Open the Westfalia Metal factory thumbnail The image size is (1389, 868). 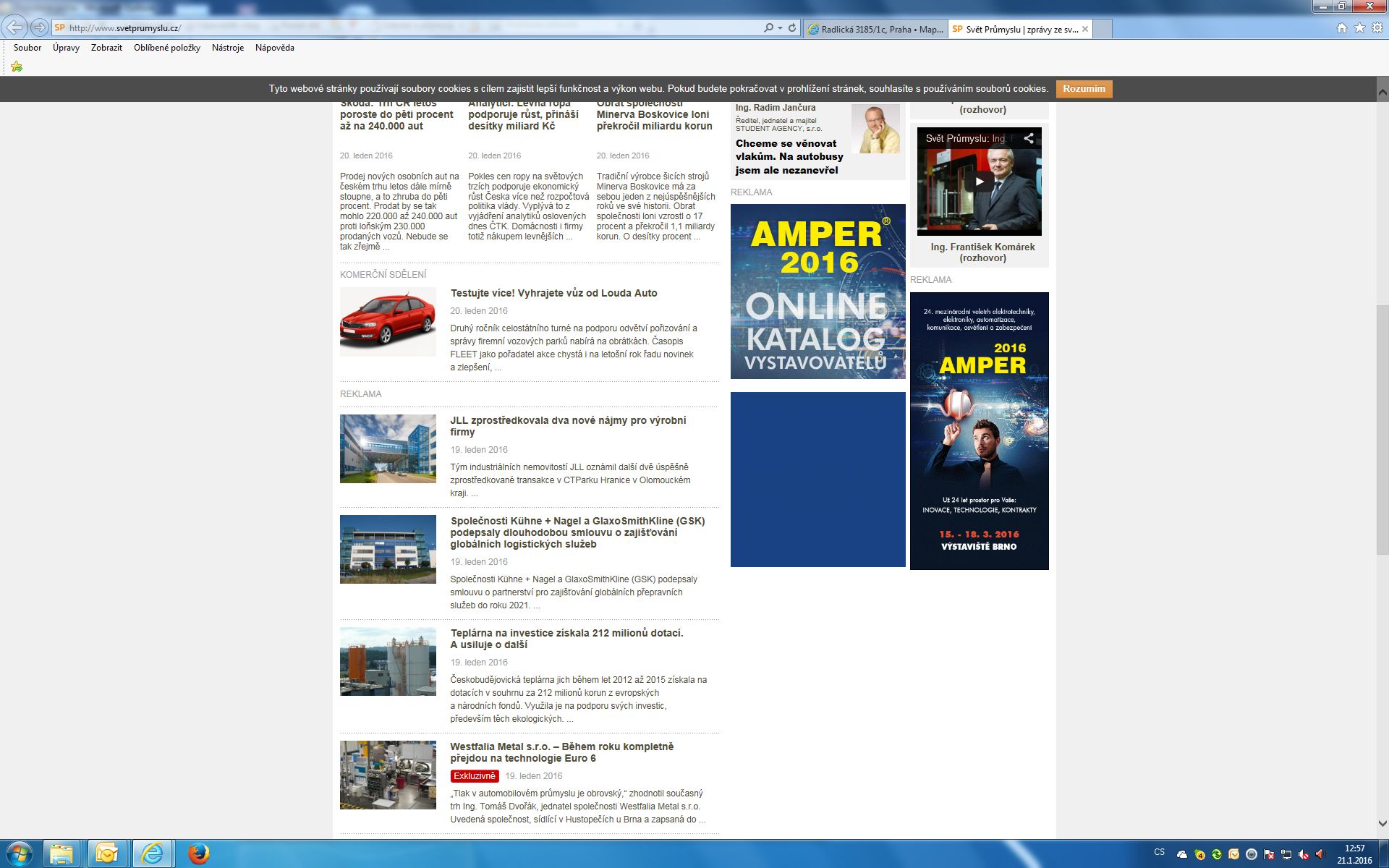click(388, 775)
